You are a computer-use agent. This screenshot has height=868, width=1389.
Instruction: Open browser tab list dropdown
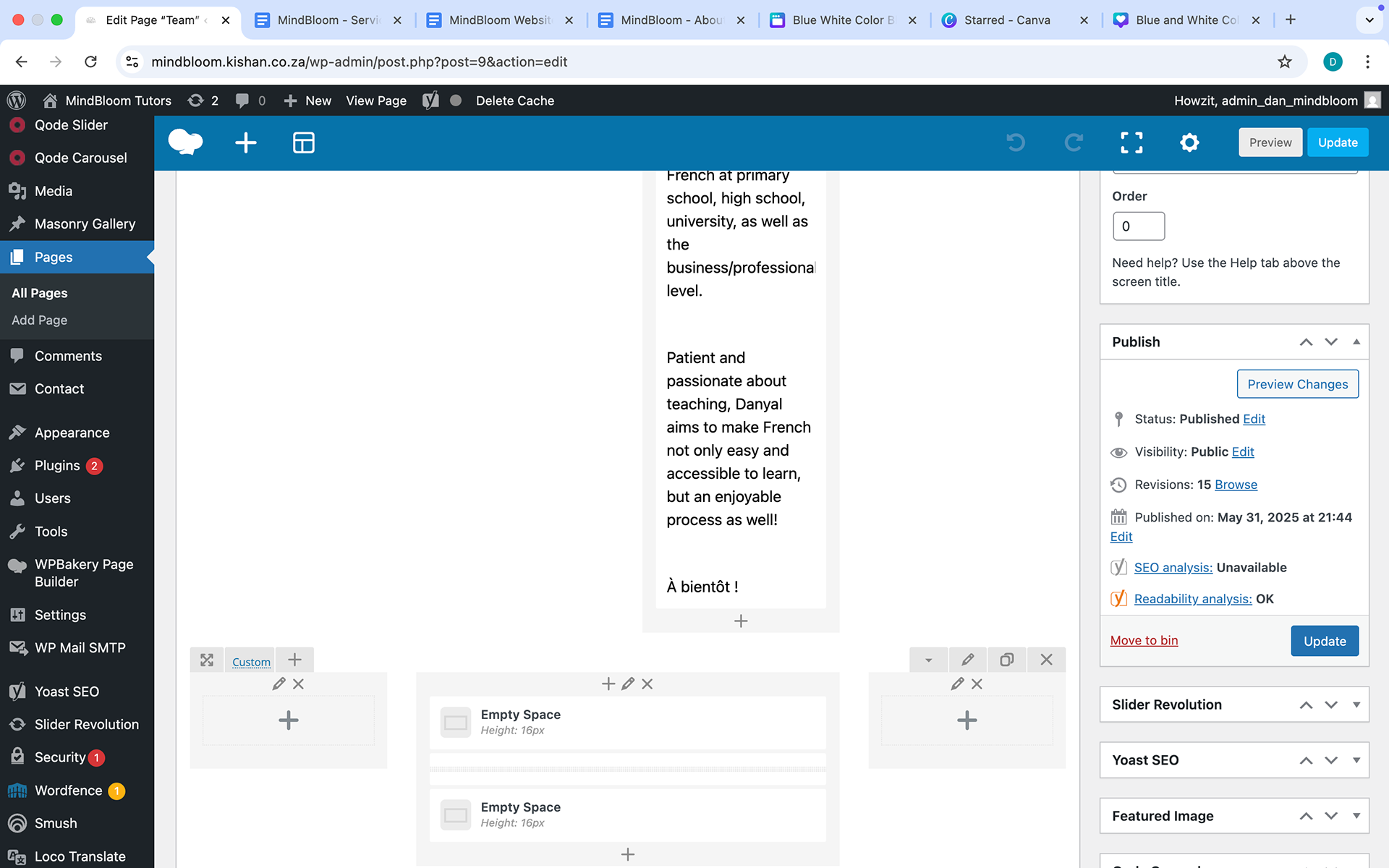tap(1369, 20)
